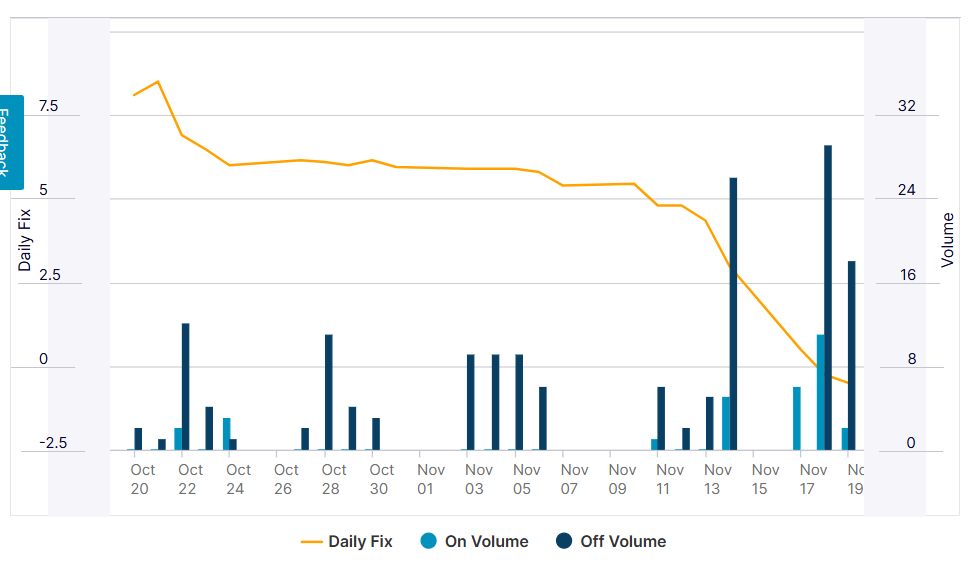
Task: Click the tallest Off Volume bar on chart
Action: (828, 298)
